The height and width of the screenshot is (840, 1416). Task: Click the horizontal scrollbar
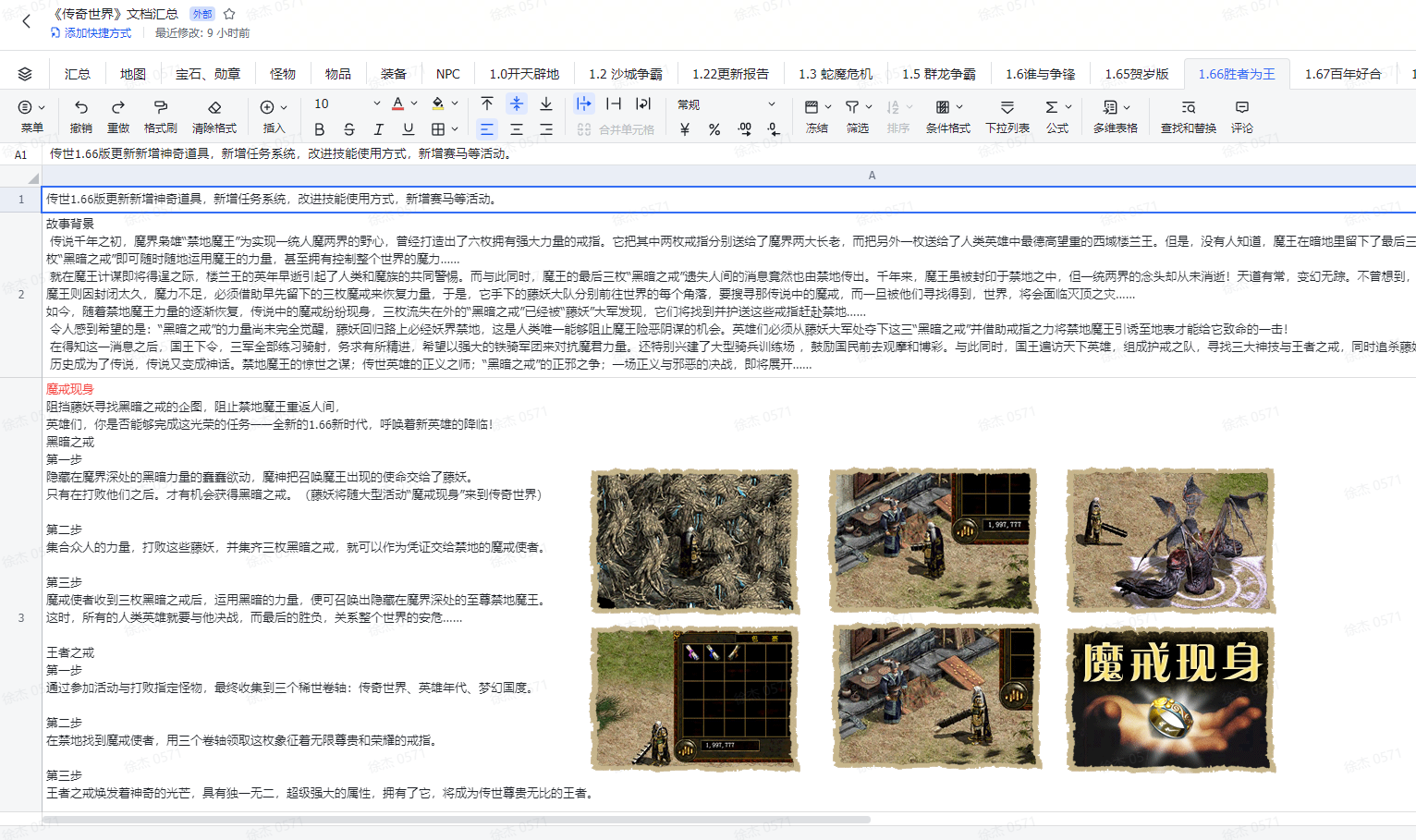[x=457, y=819]
